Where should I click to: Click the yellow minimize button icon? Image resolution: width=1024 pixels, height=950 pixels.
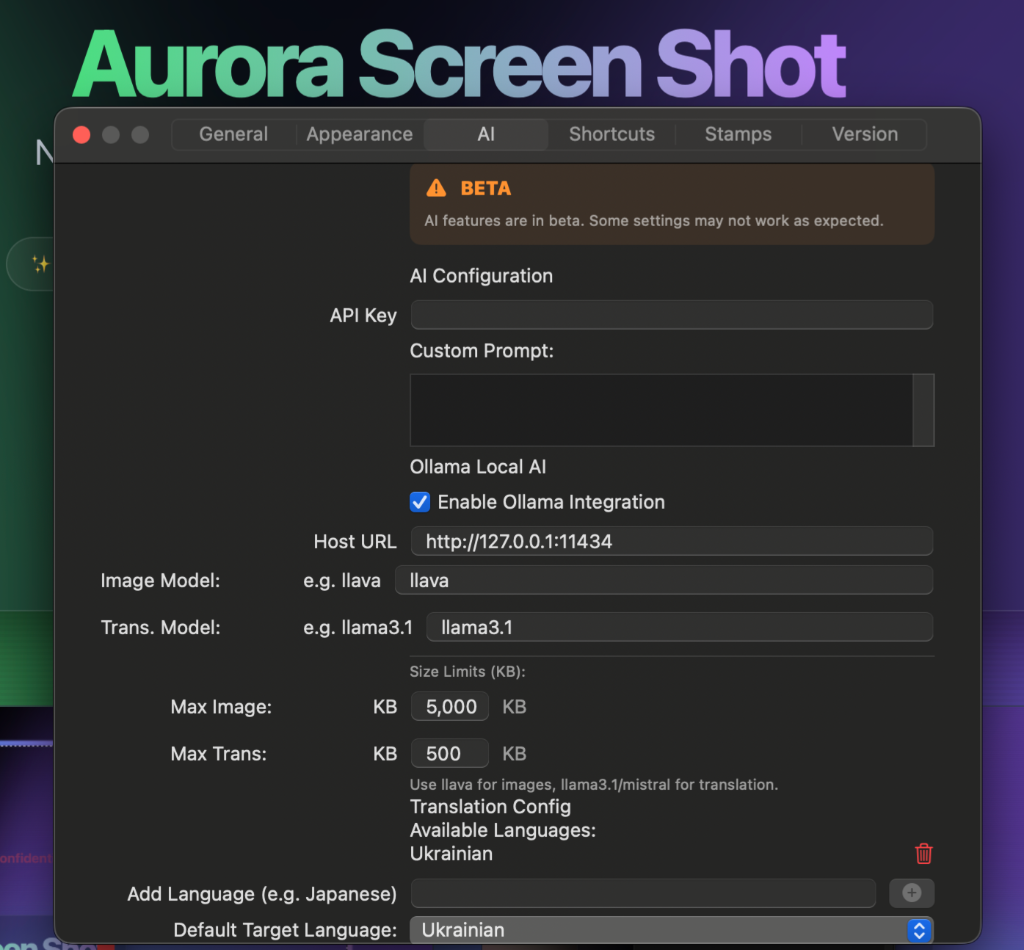110,134
